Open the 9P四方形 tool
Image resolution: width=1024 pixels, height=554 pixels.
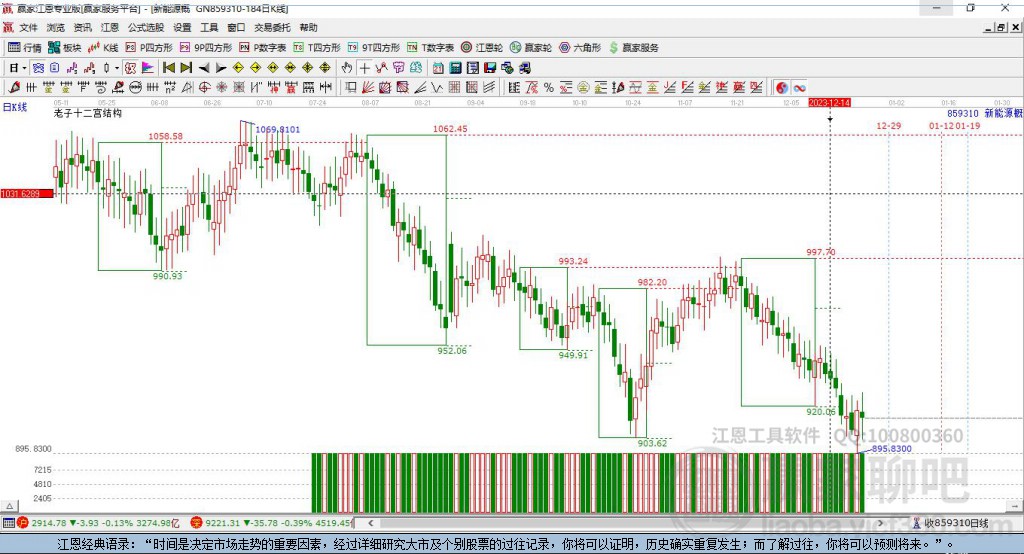click(x=205, y=47)
